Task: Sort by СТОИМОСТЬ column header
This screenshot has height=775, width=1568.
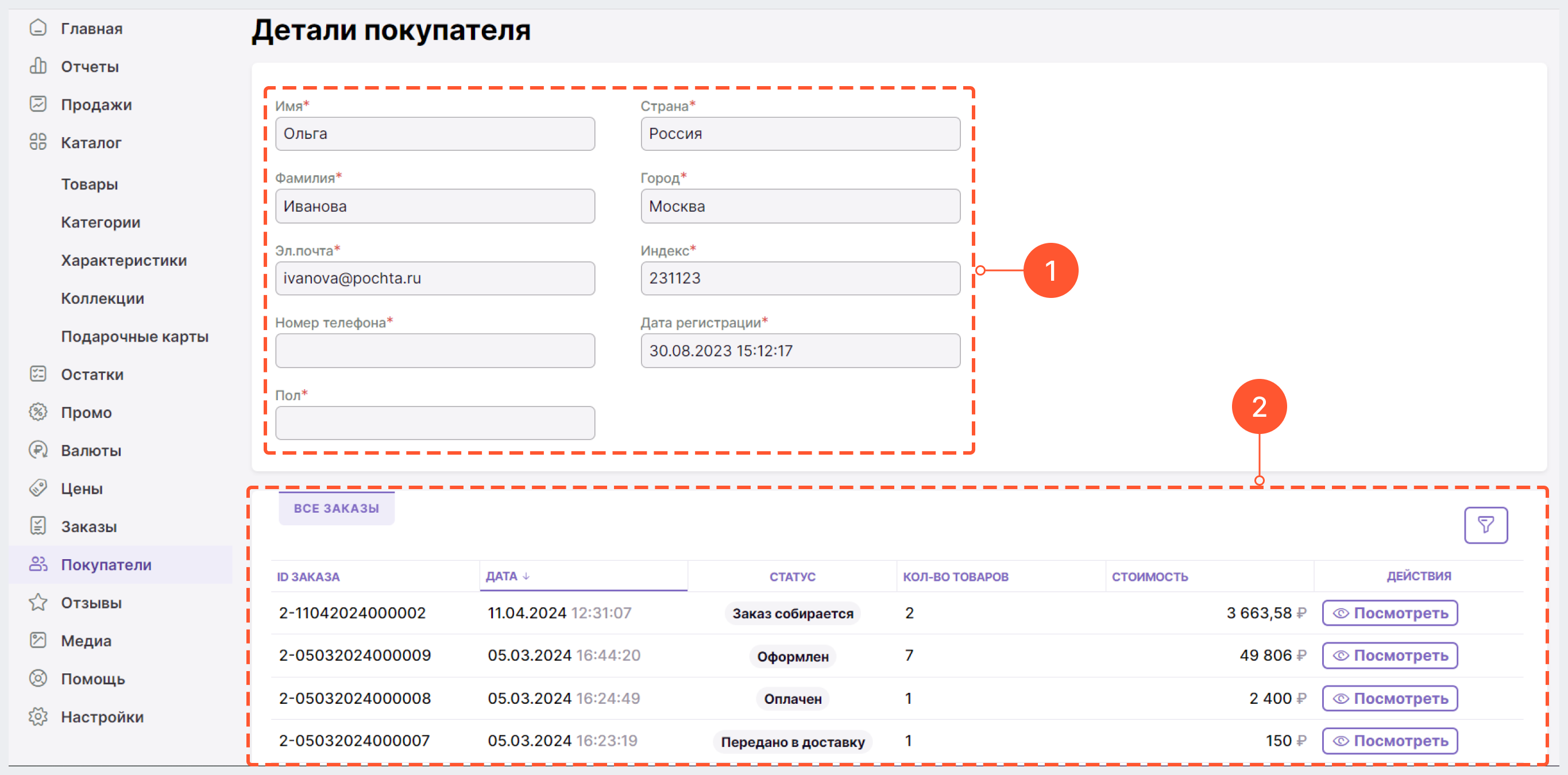Action: 1149,577
